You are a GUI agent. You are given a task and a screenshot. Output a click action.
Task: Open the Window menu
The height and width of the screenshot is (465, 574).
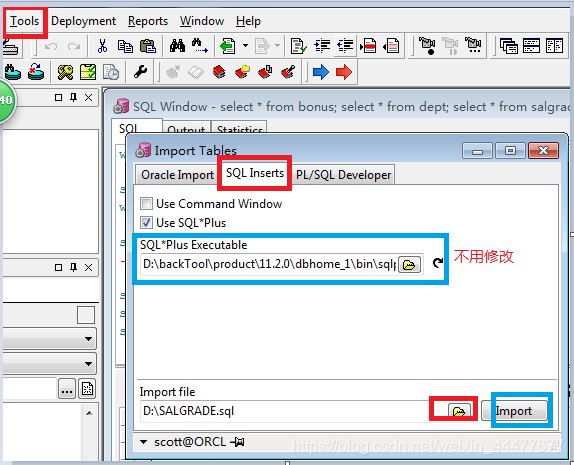point(202,21)
